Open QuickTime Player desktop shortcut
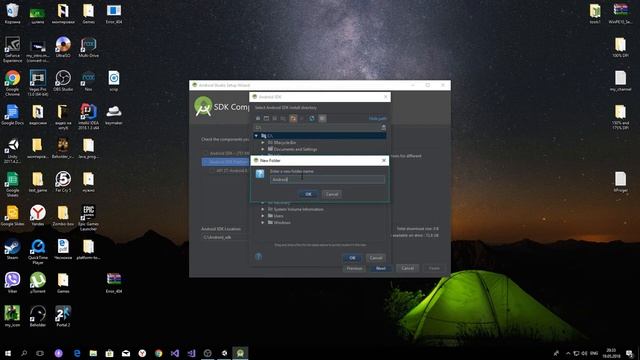 point(38,252)
